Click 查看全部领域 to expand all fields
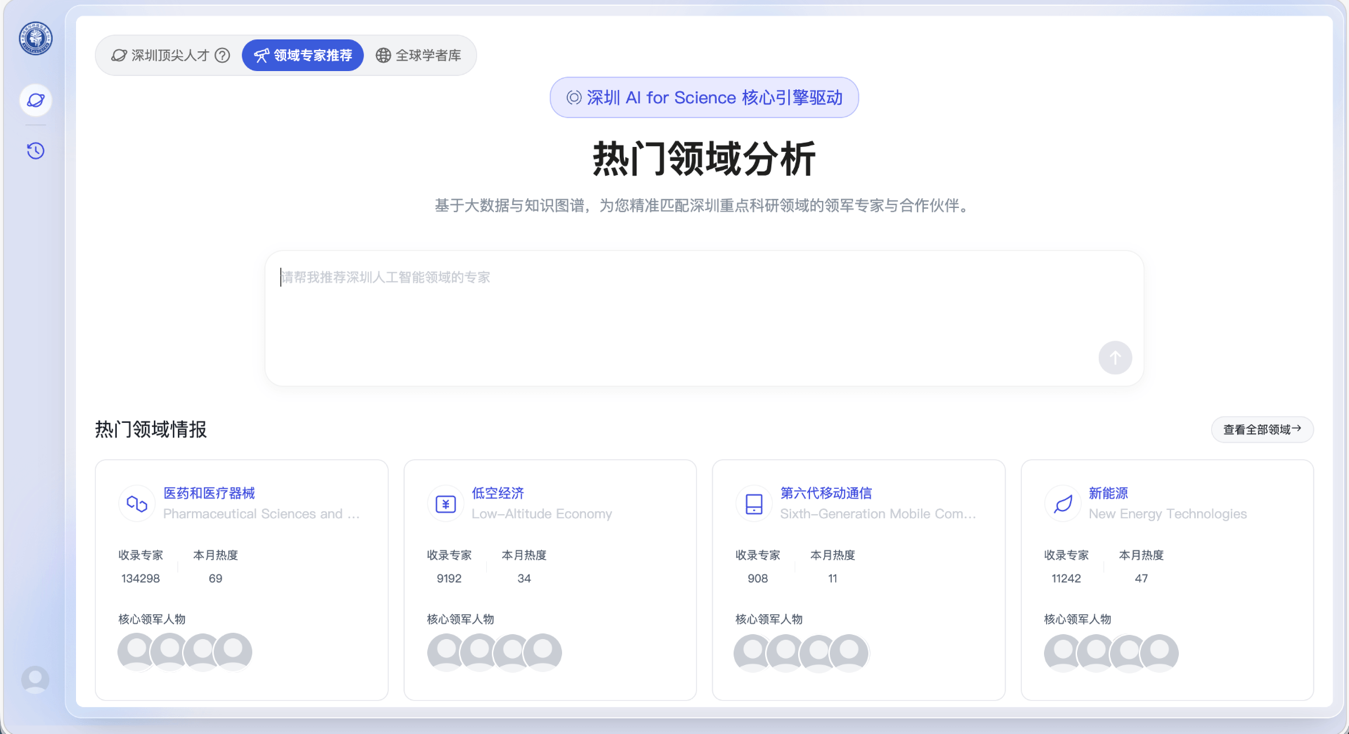 [x=1262, y=430]
